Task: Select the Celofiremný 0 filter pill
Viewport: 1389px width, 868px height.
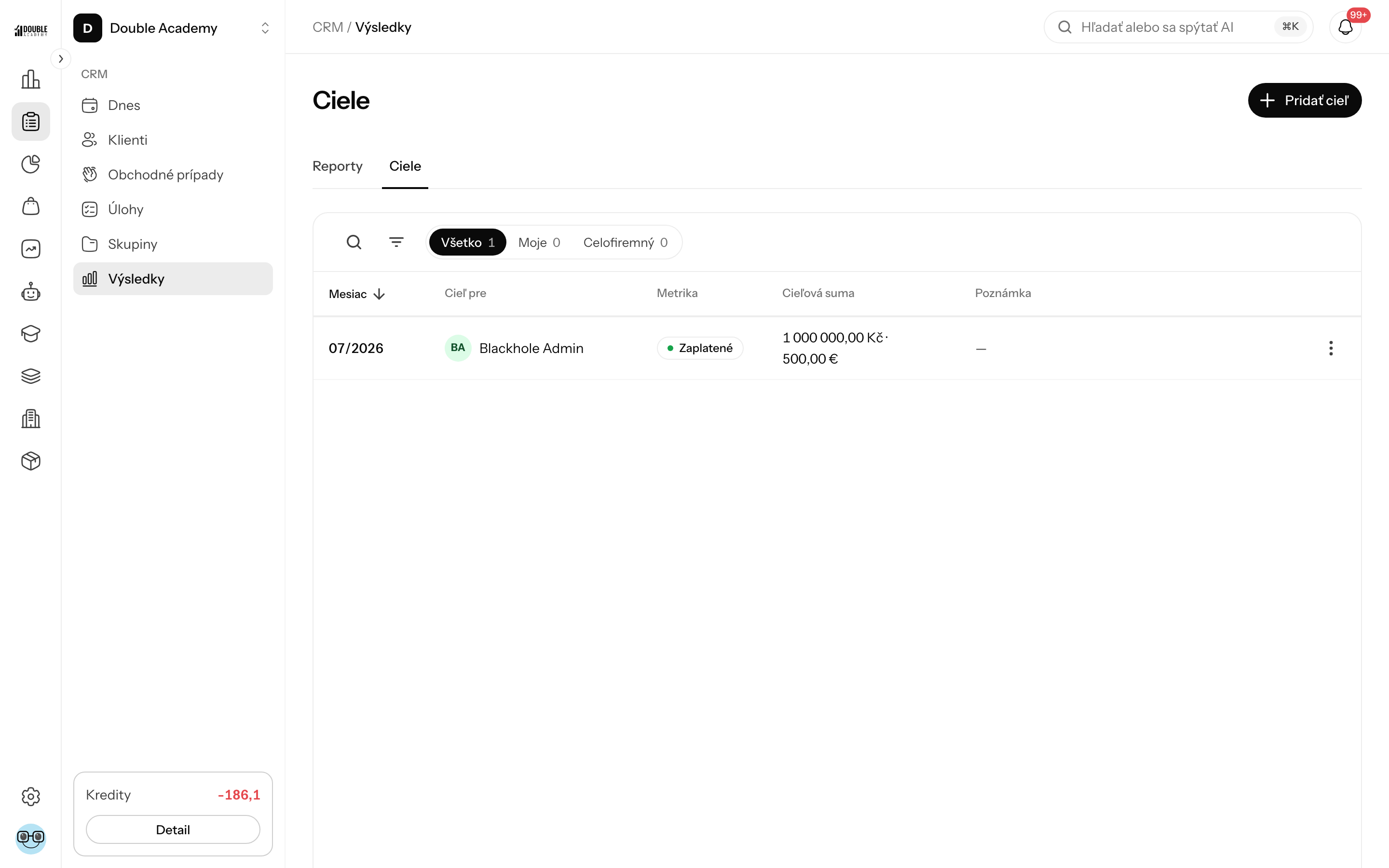Action: [x=625, y=242]
